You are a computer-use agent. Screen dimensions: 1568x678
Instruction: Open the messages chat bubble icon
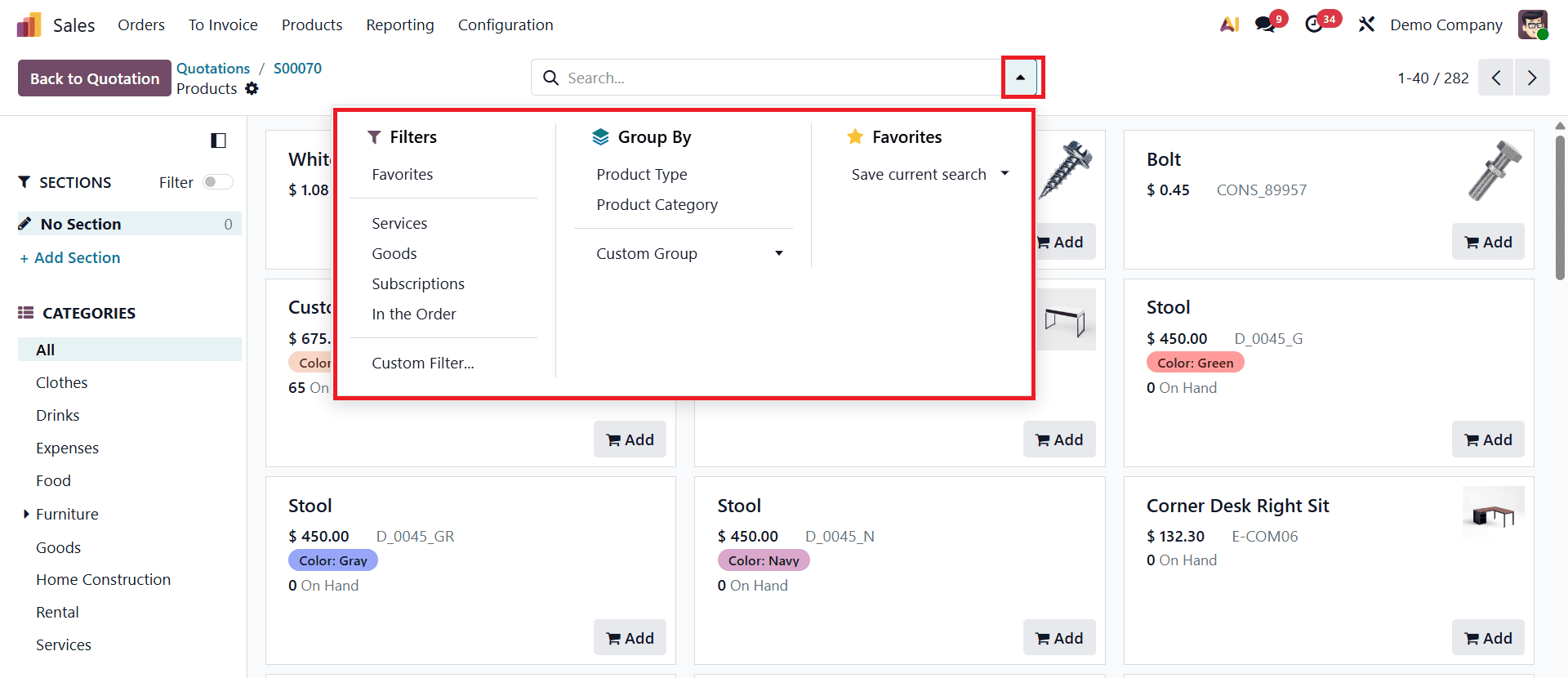(x=1264, y=25)
